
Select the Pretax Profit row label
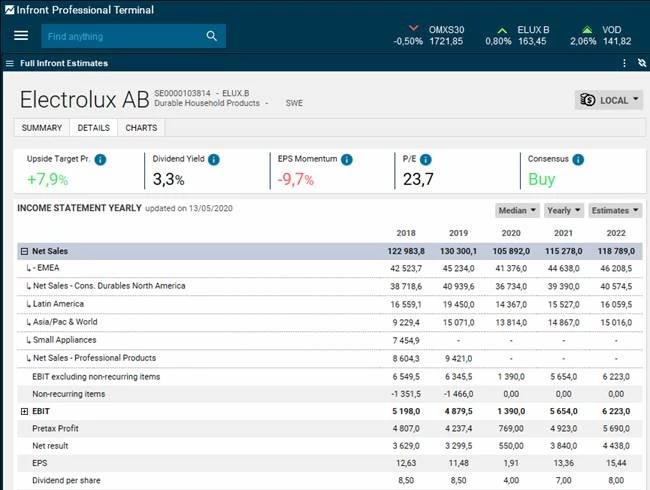coord(56,428)
